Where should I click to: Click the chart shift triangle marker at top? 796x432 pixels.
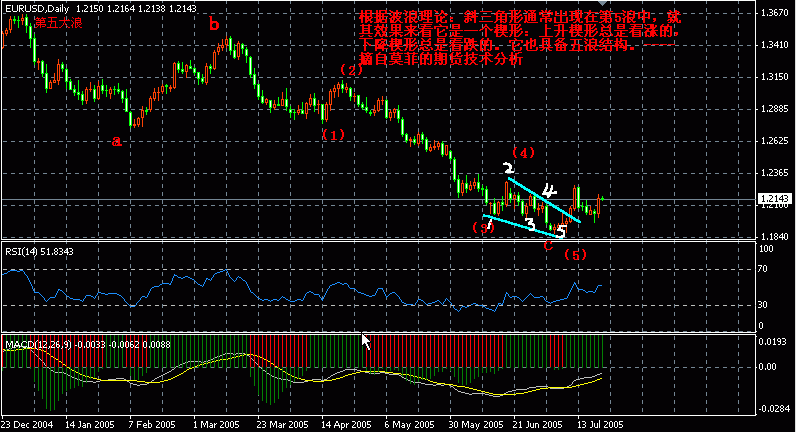pyautogui.click(x=602, y=3)
